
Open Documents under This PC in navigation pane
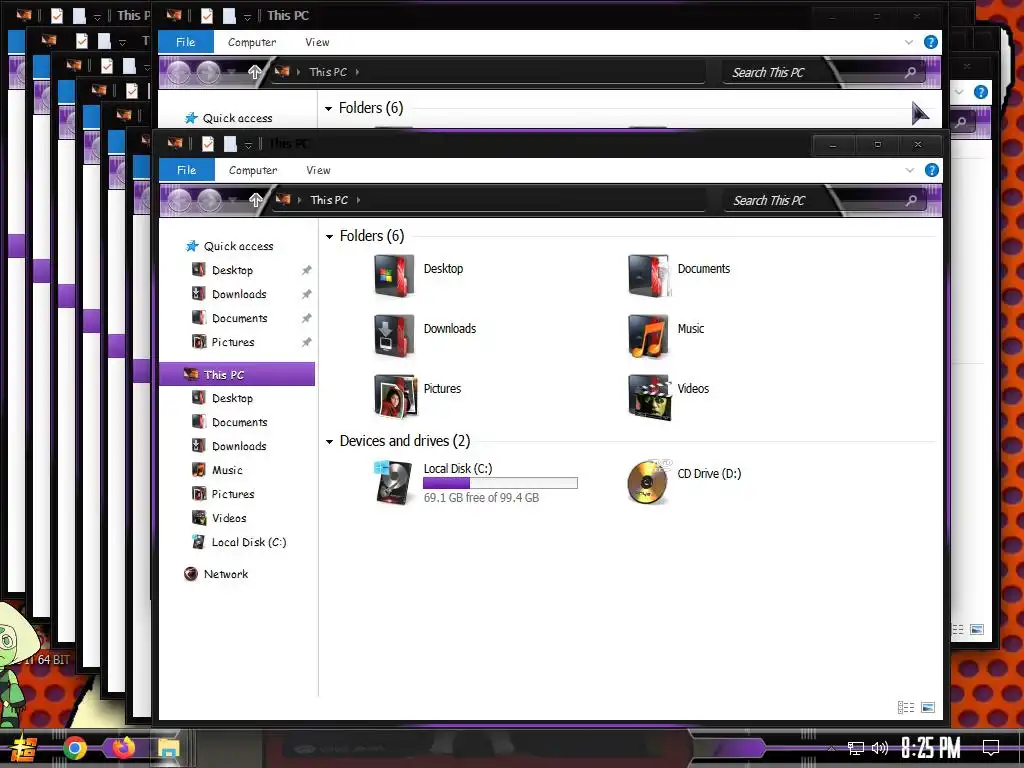pos(239,423)
